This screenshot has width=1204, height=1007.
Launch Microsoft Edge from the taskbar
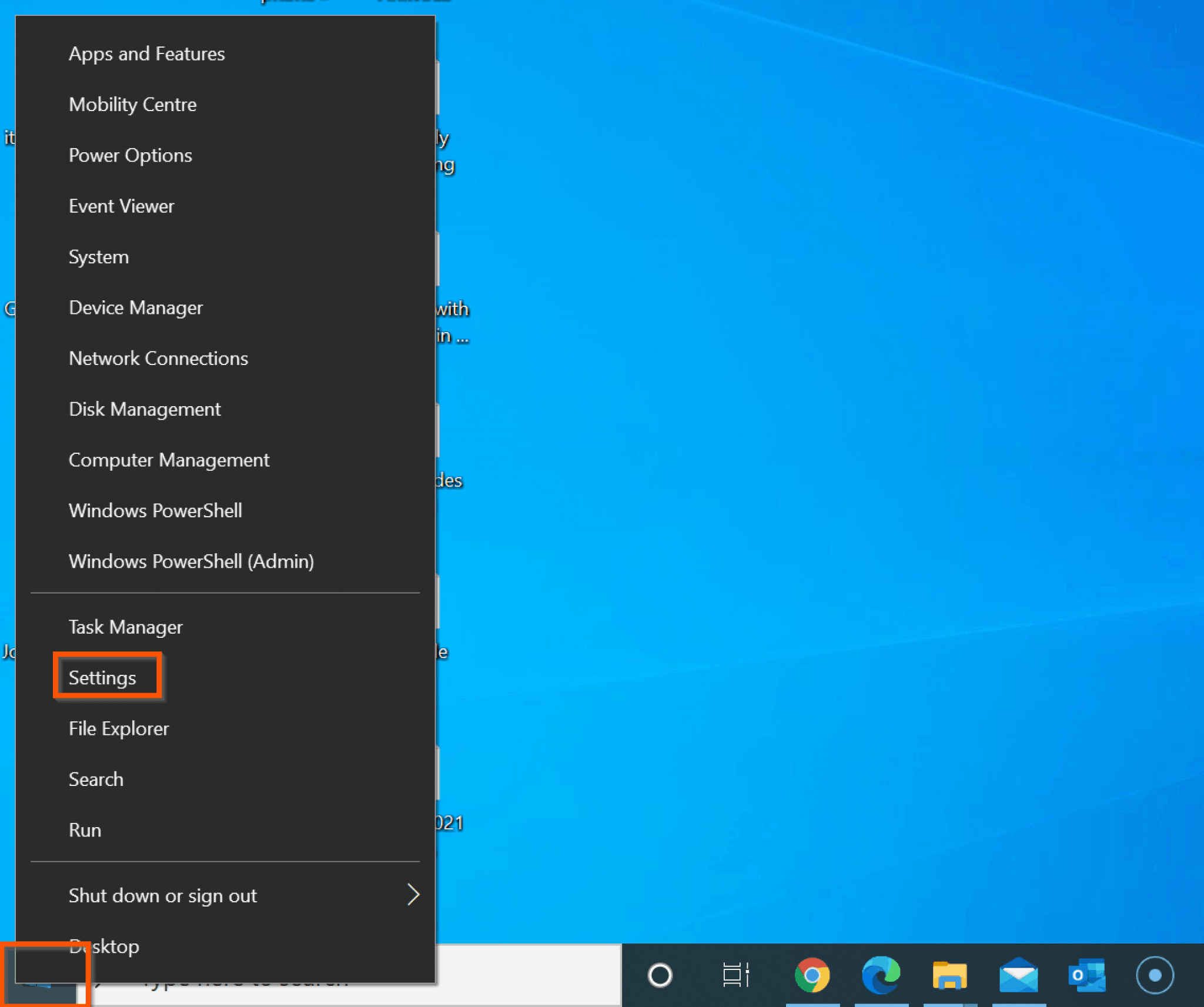(x=881, y=975)
